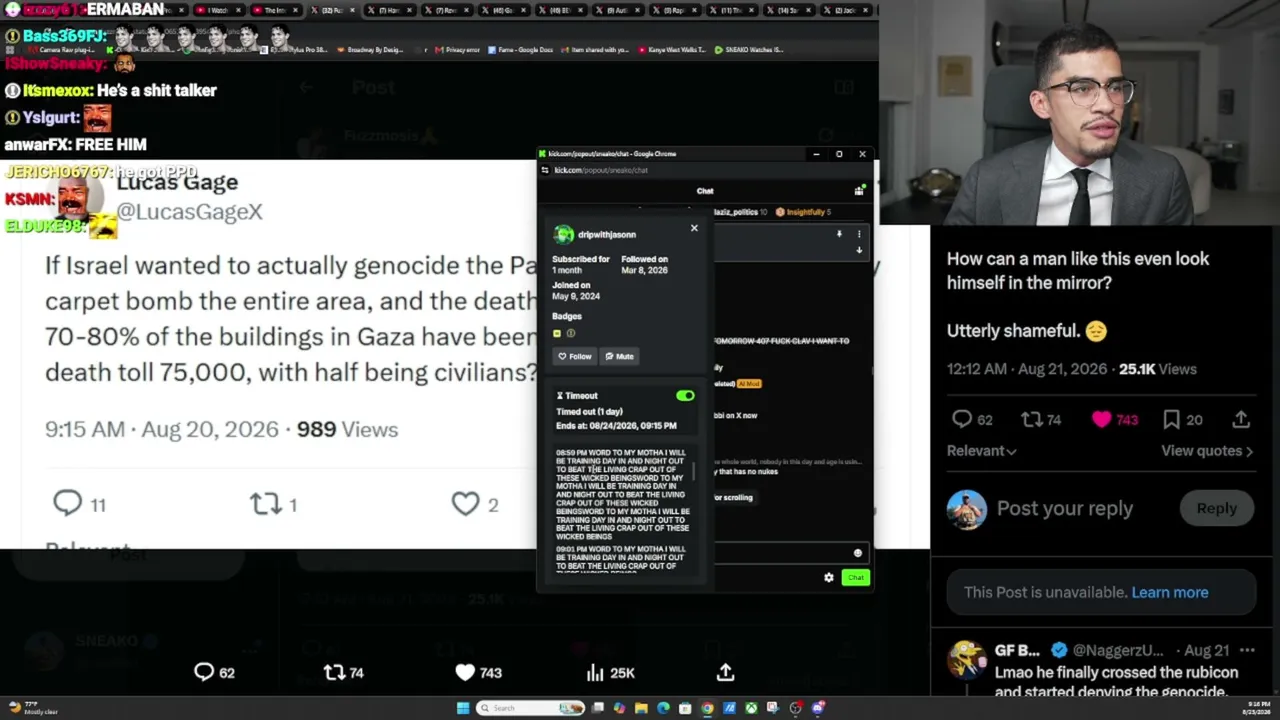Viewport: 1280px width, 720px height.
Task: Open Snipping Tool from the taskbar
Action: pyautogui.click(x=772, y=708)
